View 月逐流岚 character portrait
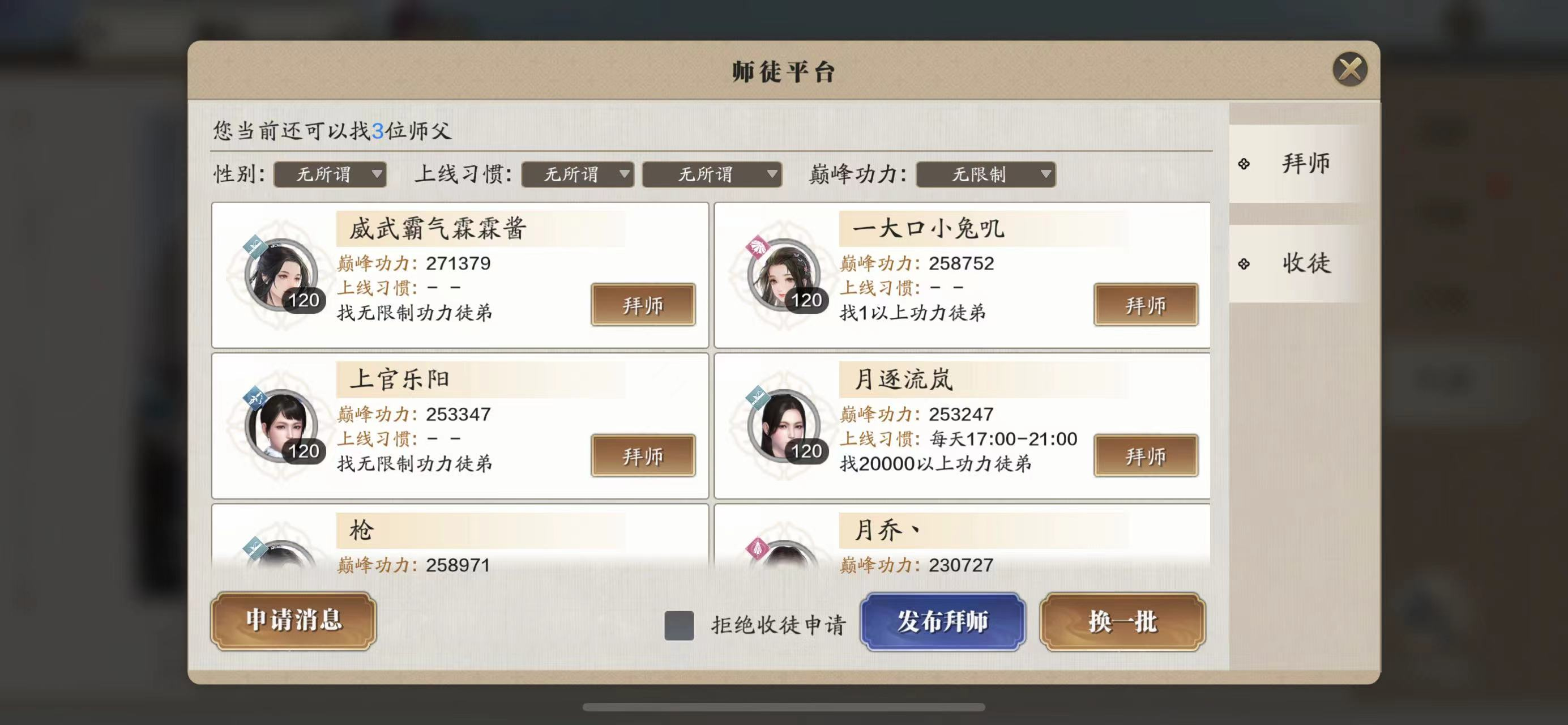Image resolution: width=1568 pixels, height=725 pixels. [784, 426]
